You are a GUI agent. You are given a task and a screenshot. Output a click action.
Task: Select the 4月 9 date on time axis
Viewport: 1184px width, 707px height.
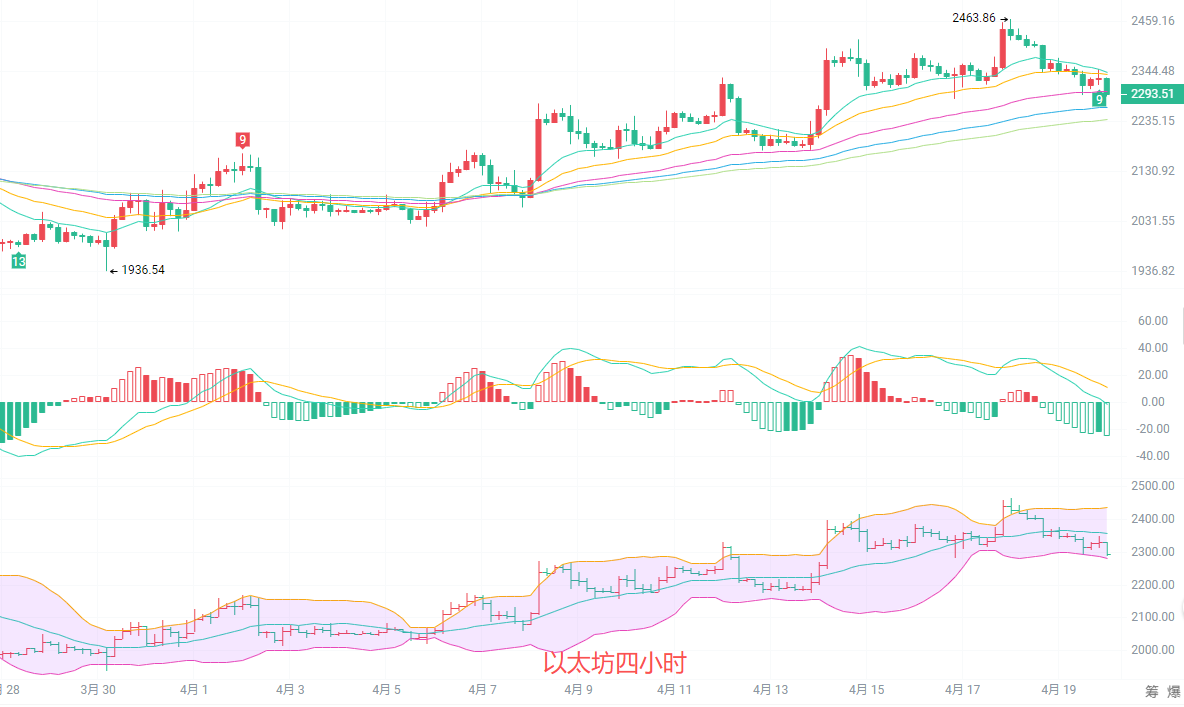pyautogui.click(x=578, y=690)
